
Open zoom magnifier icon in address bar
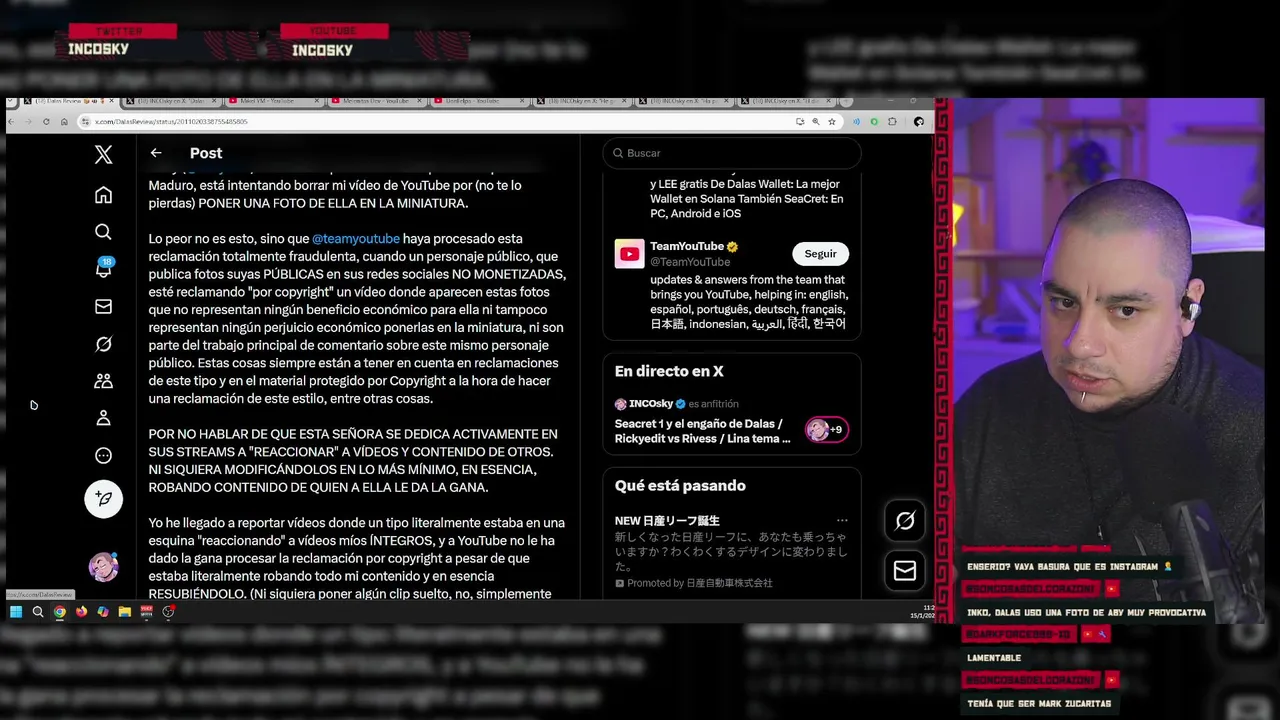[x=816, y=122]
